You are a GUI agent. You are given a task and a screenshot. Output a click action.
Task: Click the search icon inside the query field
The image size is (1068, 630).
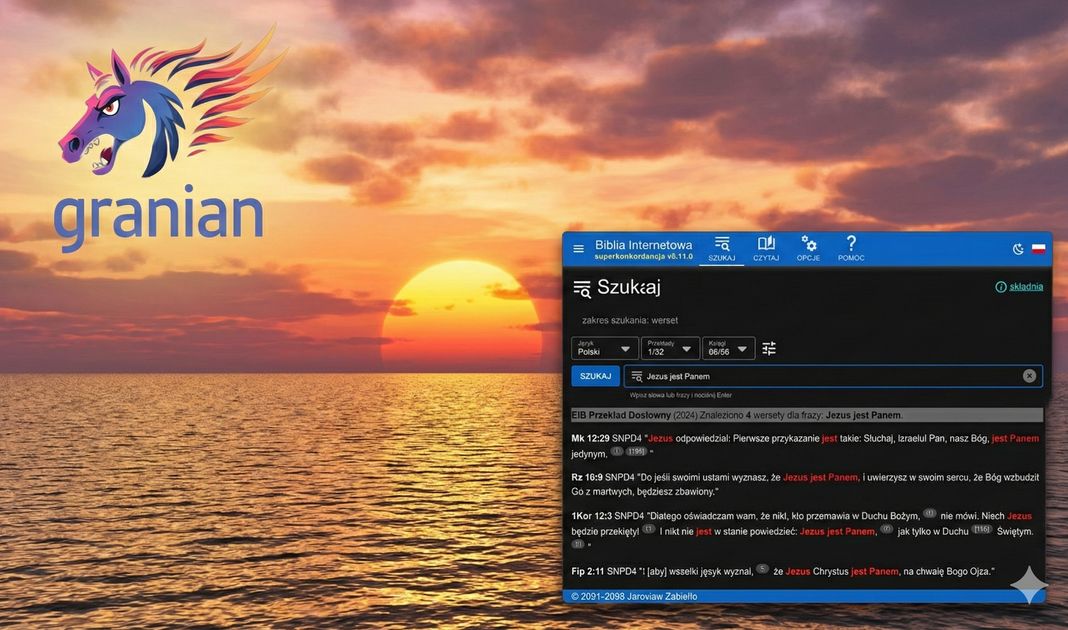coord(637,376)
